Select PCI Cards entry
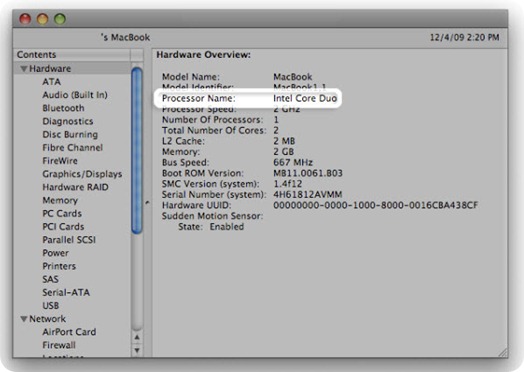Image resolution: width=524 pixels, height=372 pixels. [63, 227]
